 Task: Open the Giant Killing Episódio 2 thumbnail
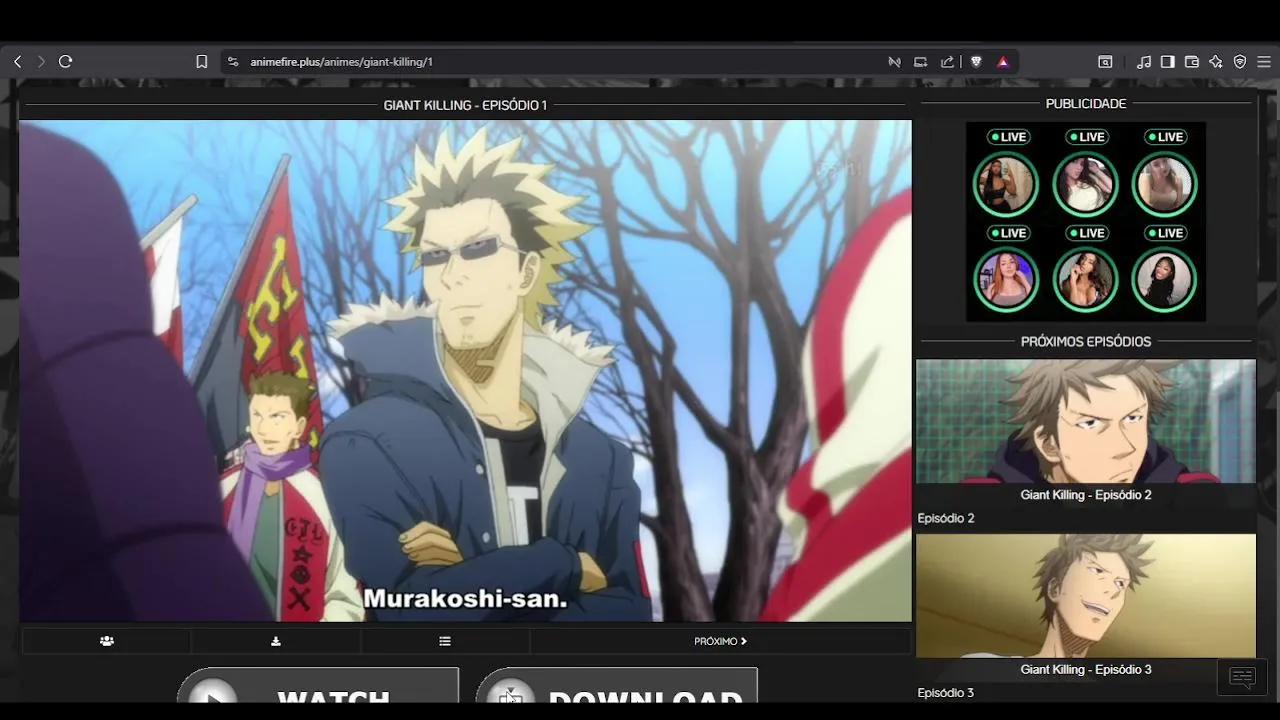(x=1086, y=422)
